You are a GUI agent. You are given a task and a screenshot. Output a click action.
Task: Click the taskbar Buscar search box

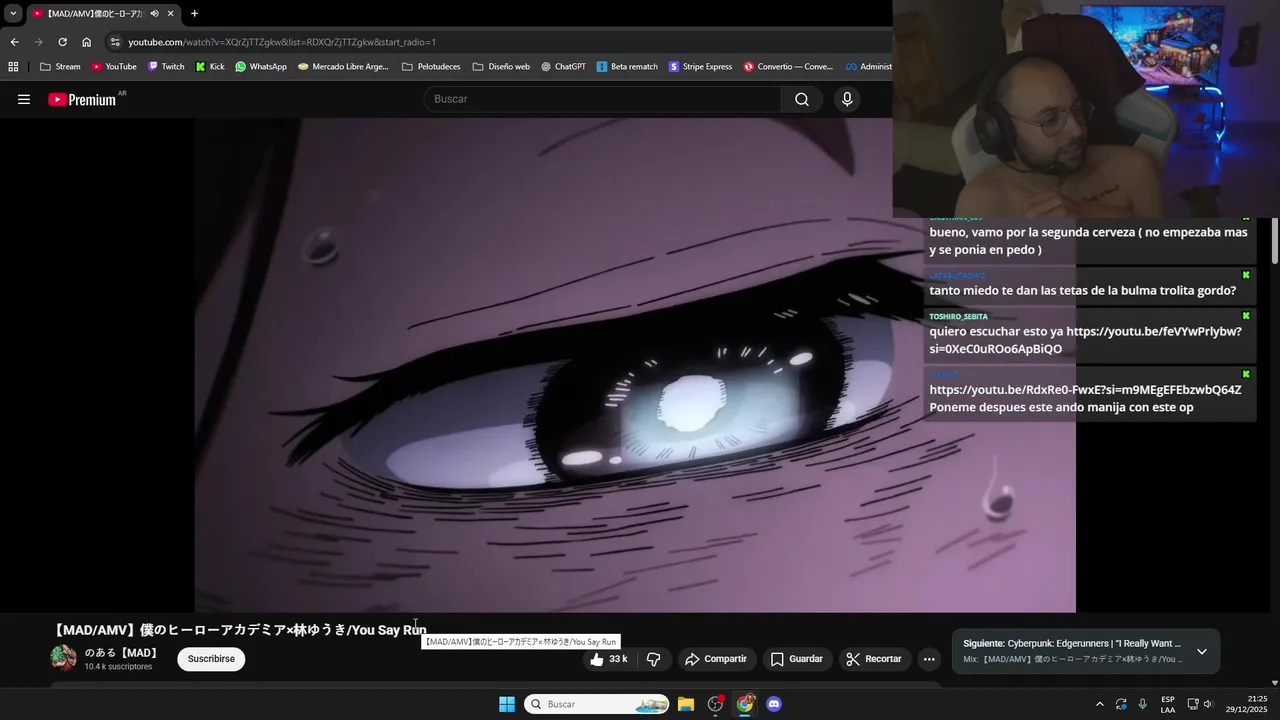597,704
